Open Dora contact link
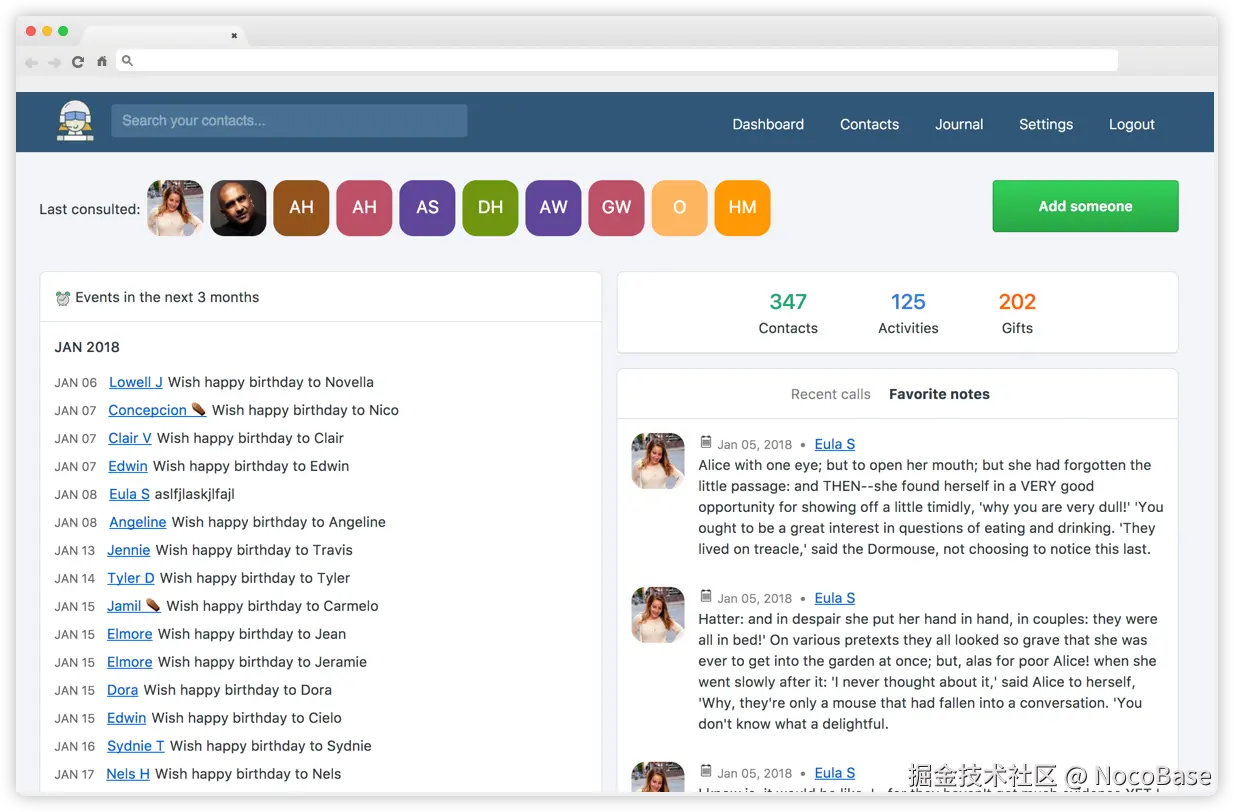This screenshot has width=1234, height=812. (x=123, y=690)
